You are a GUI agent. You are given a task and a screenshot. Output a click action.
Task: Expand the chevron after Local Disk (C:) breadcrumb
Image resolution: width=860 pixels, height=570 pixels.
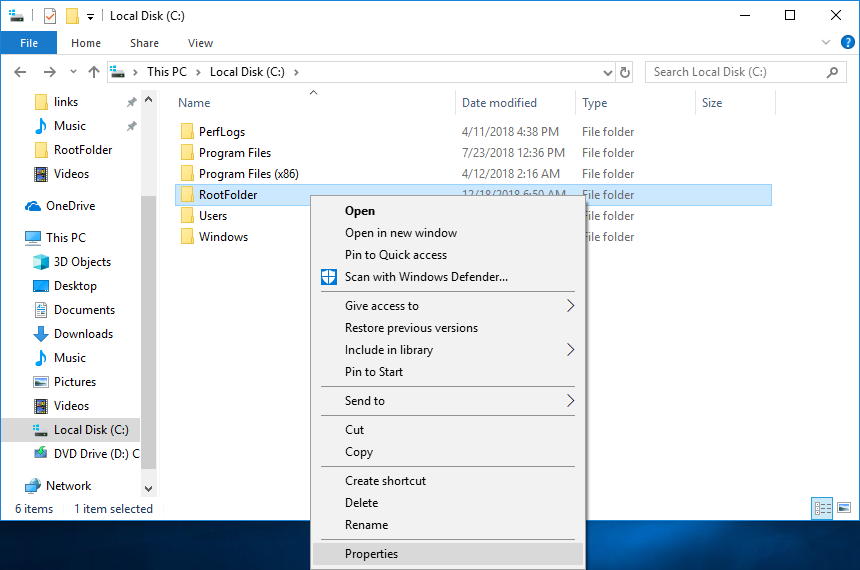(x=296, y=72)
